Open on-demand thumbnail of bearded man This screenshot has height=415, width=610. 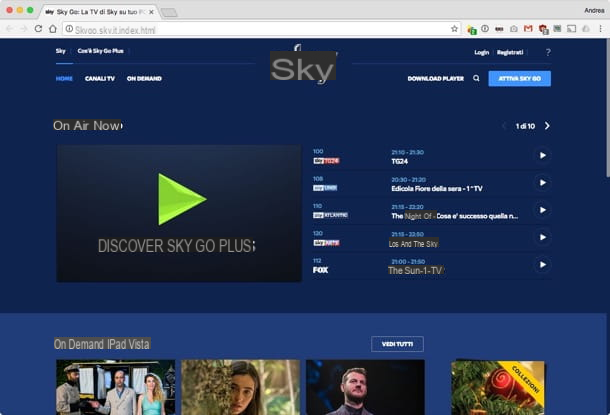pos(365,387)
